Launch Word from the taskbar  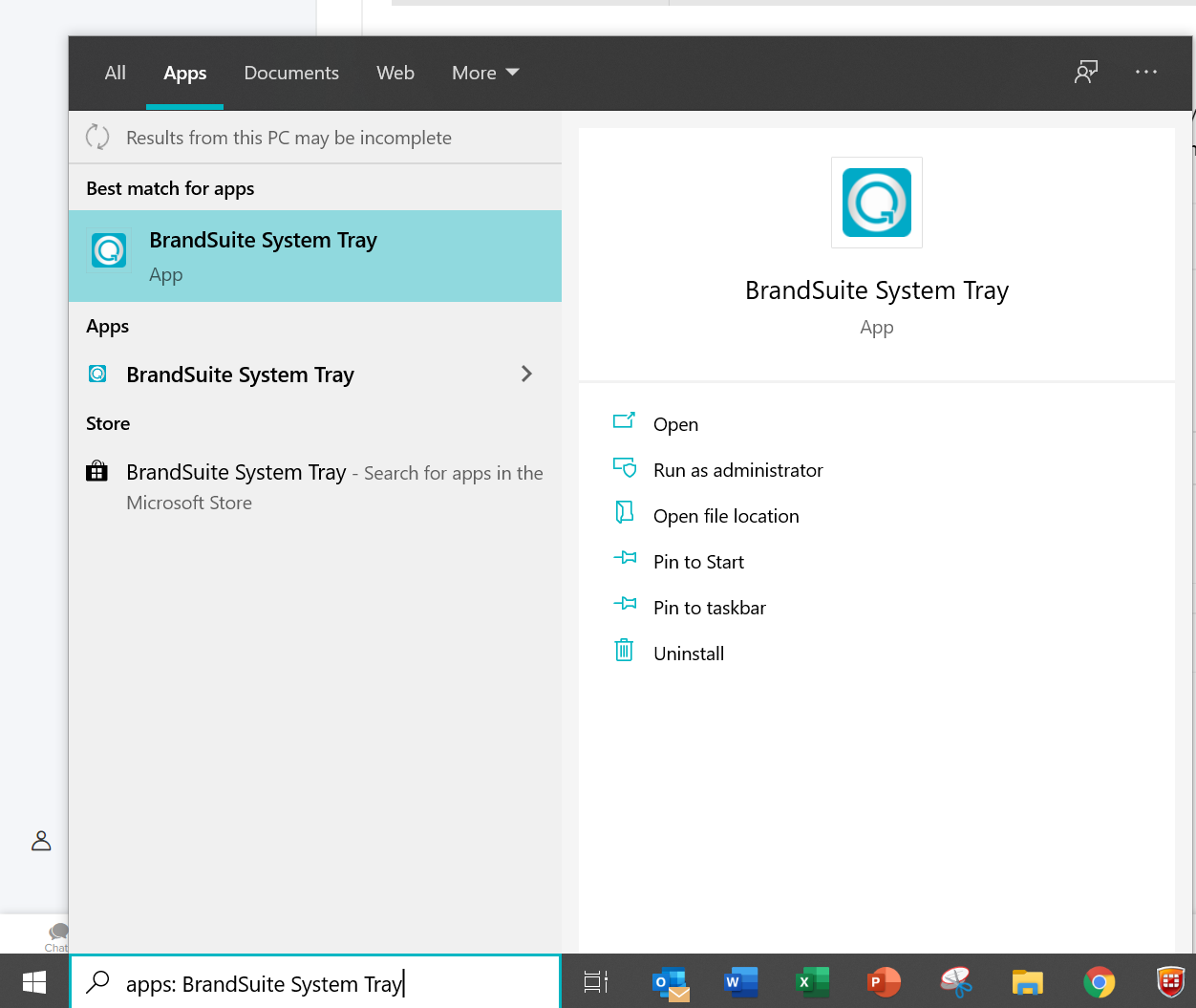(741, 982)
